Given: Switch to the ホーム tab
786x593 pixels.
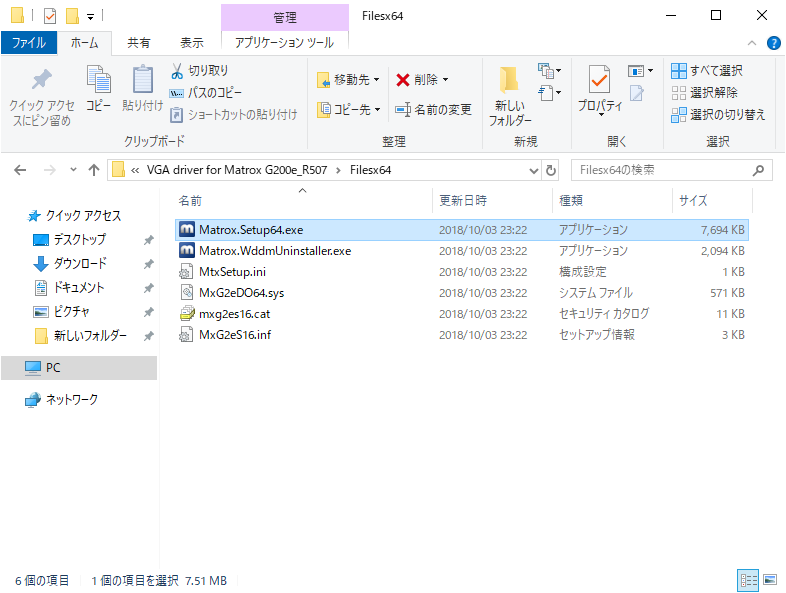Looking at the screenshot, I should (84, 43).
